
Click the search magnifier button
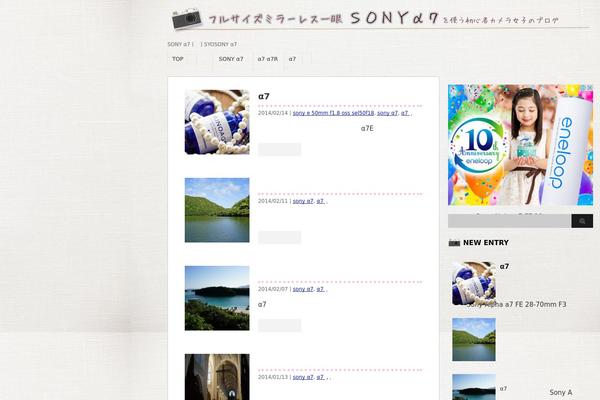click(x=582, y=221)
